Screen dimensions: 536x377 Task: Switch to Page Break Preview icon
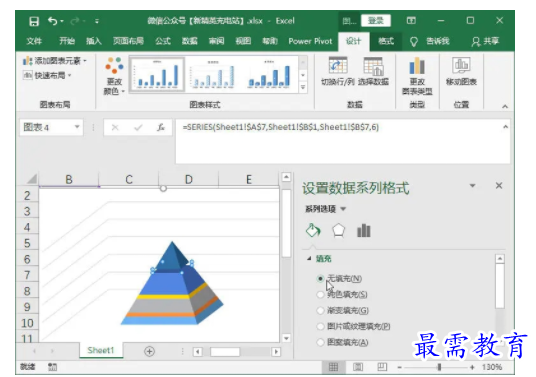[x=382, y=367]
